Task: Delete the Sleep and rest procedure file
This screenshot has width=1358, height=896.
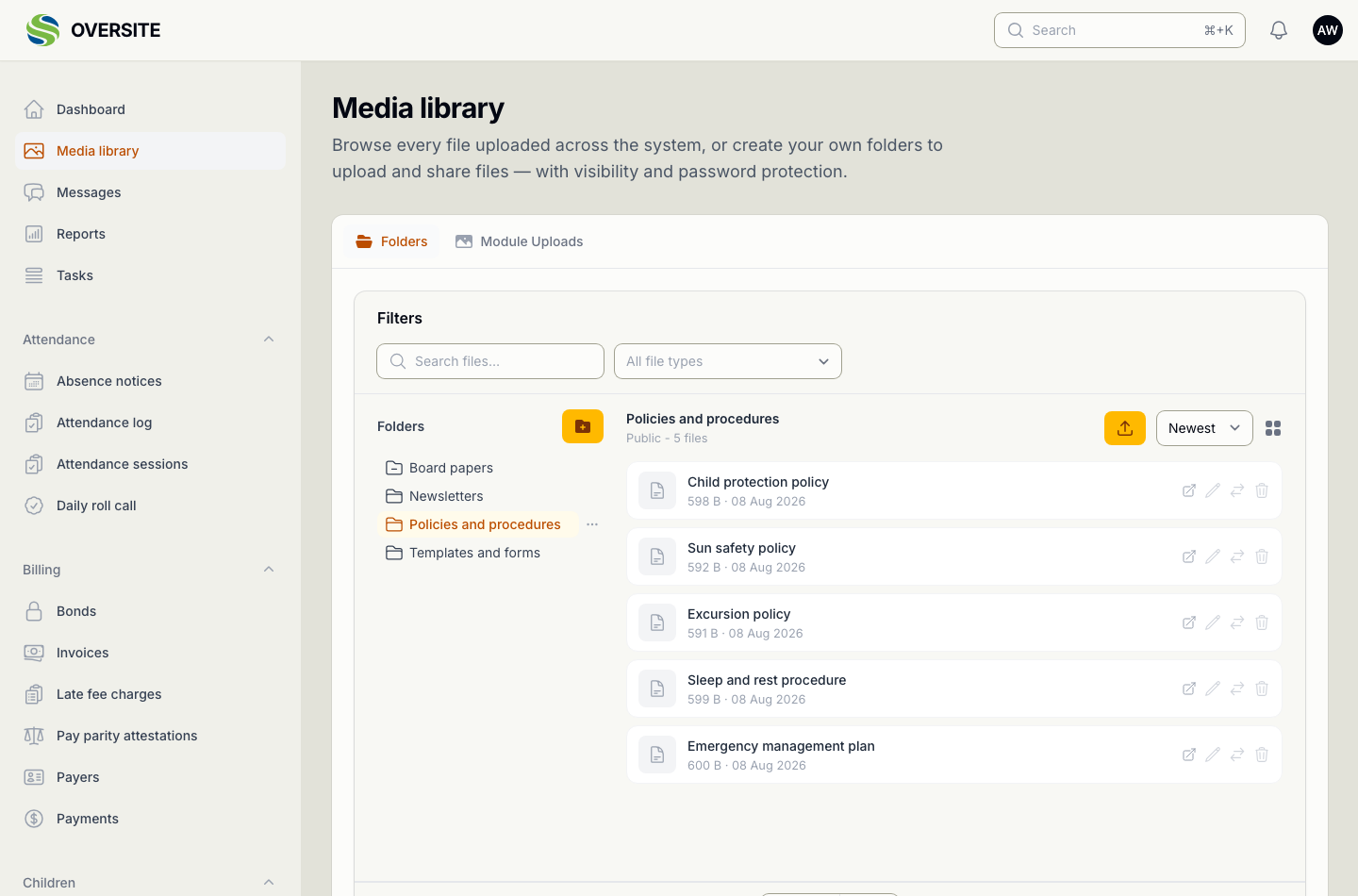Action: pyautogui.click(x=1262, y=689)
